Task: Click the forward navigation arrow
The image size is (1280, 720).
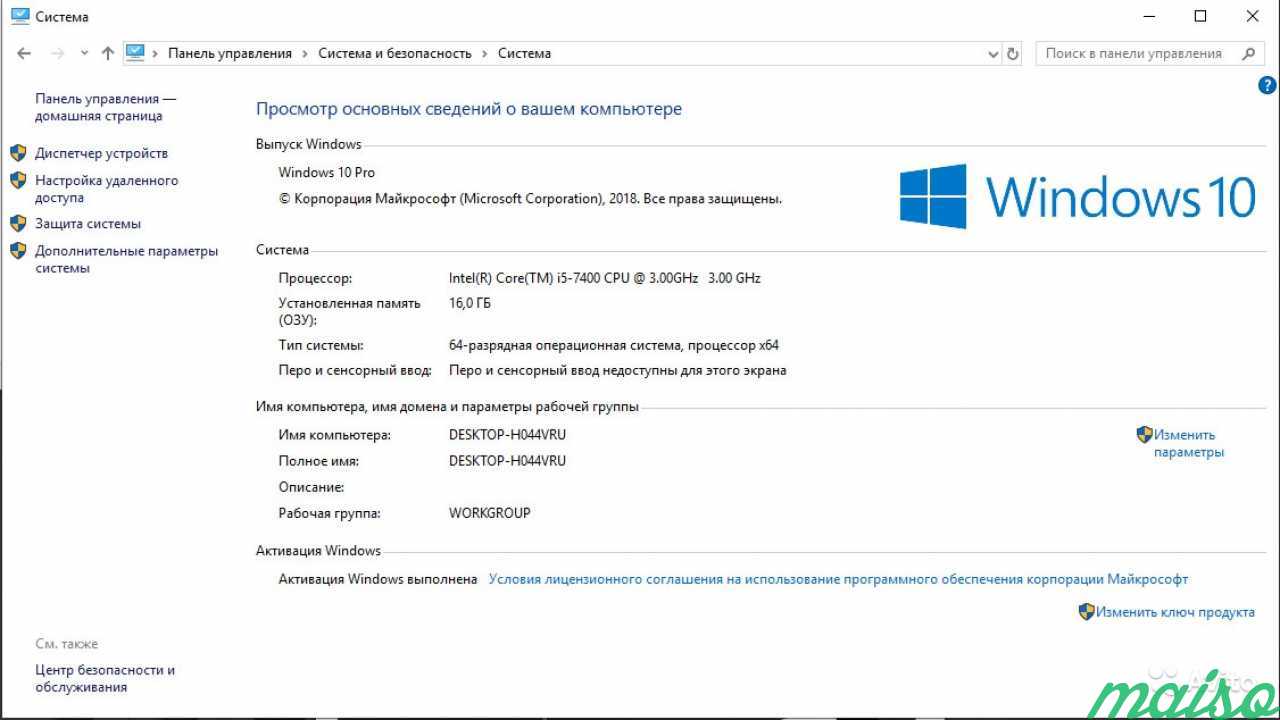Action: click(57, 54)
